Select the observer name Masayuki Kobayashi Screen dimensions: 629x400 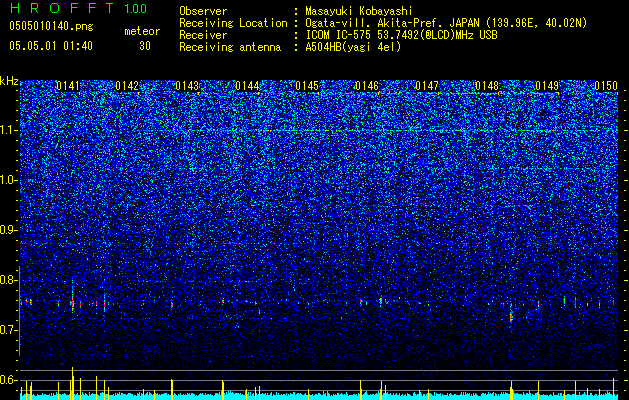359,12
